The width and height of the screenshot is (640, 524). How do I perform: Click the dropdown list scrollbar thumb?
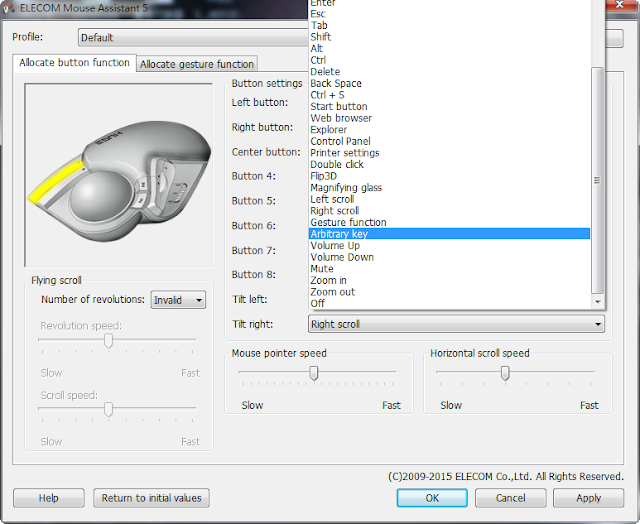(x=598, y=180)
